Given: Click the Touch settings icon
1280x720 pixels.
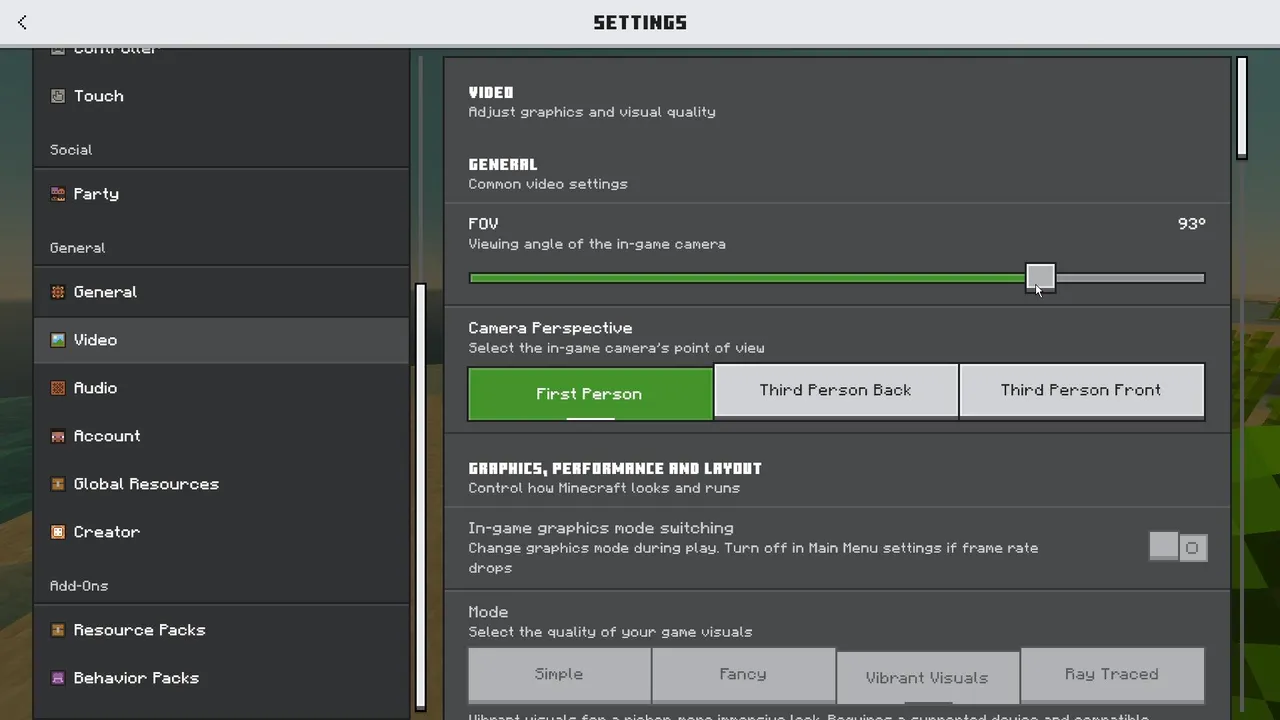Looking at the screenshot, I should tap(58, 96).
